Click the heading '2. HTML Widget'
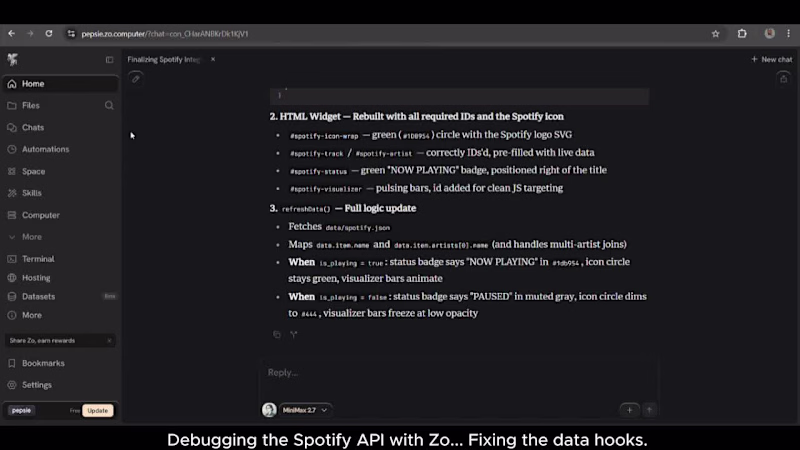The width and height of the screenshot is (800, 450). click(x=305, y=116)
